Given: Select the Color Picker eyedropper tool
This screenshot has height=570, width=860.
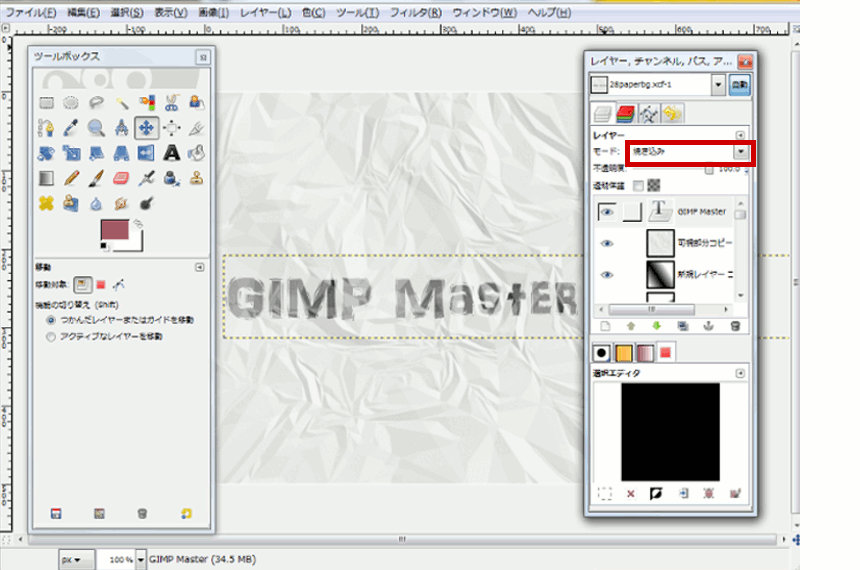Looking at the screenshot, I should pyautogui.click(x=71, y=128).
